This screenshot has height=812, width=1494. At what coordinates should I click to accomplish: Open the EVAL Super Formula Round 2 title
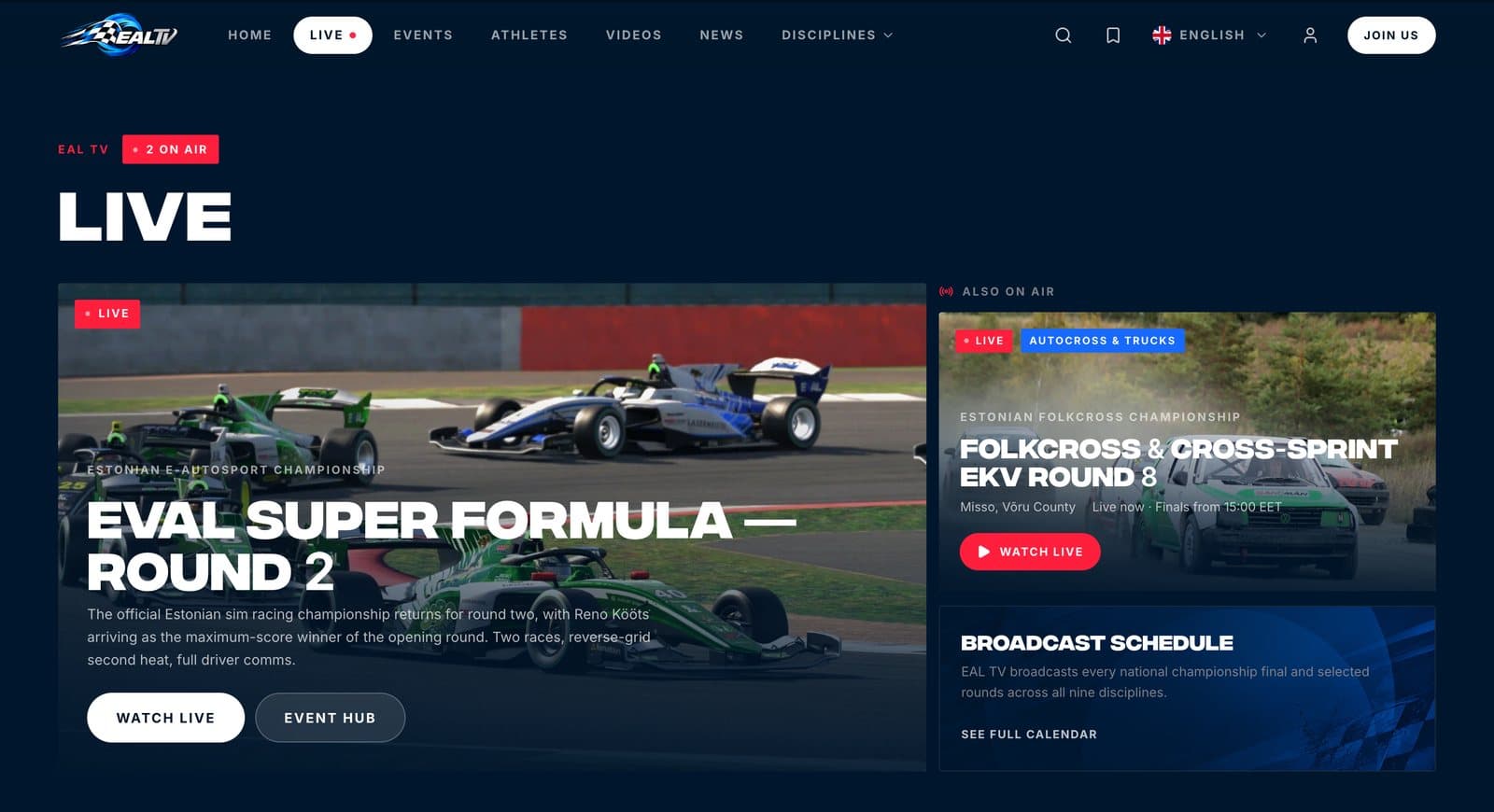click(442, 546)
